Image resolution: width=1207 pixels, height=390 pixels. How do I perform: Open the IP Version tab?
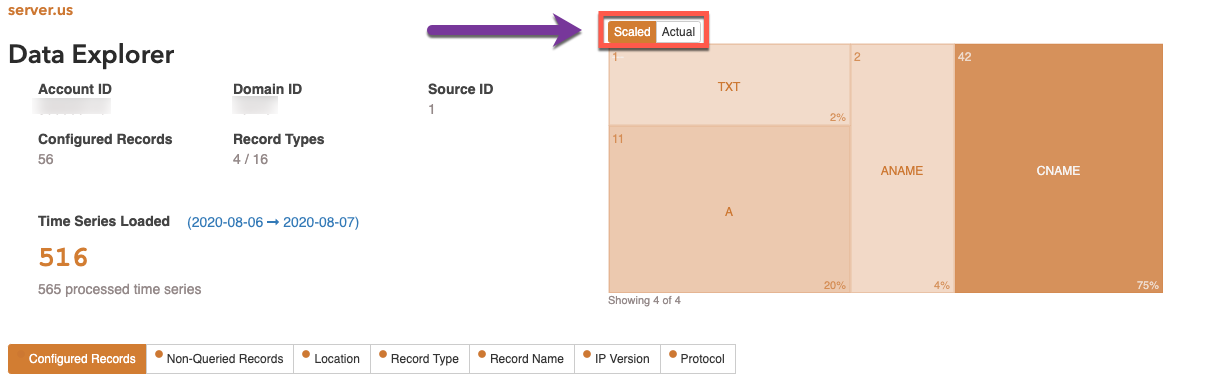[x=617, y=359]
